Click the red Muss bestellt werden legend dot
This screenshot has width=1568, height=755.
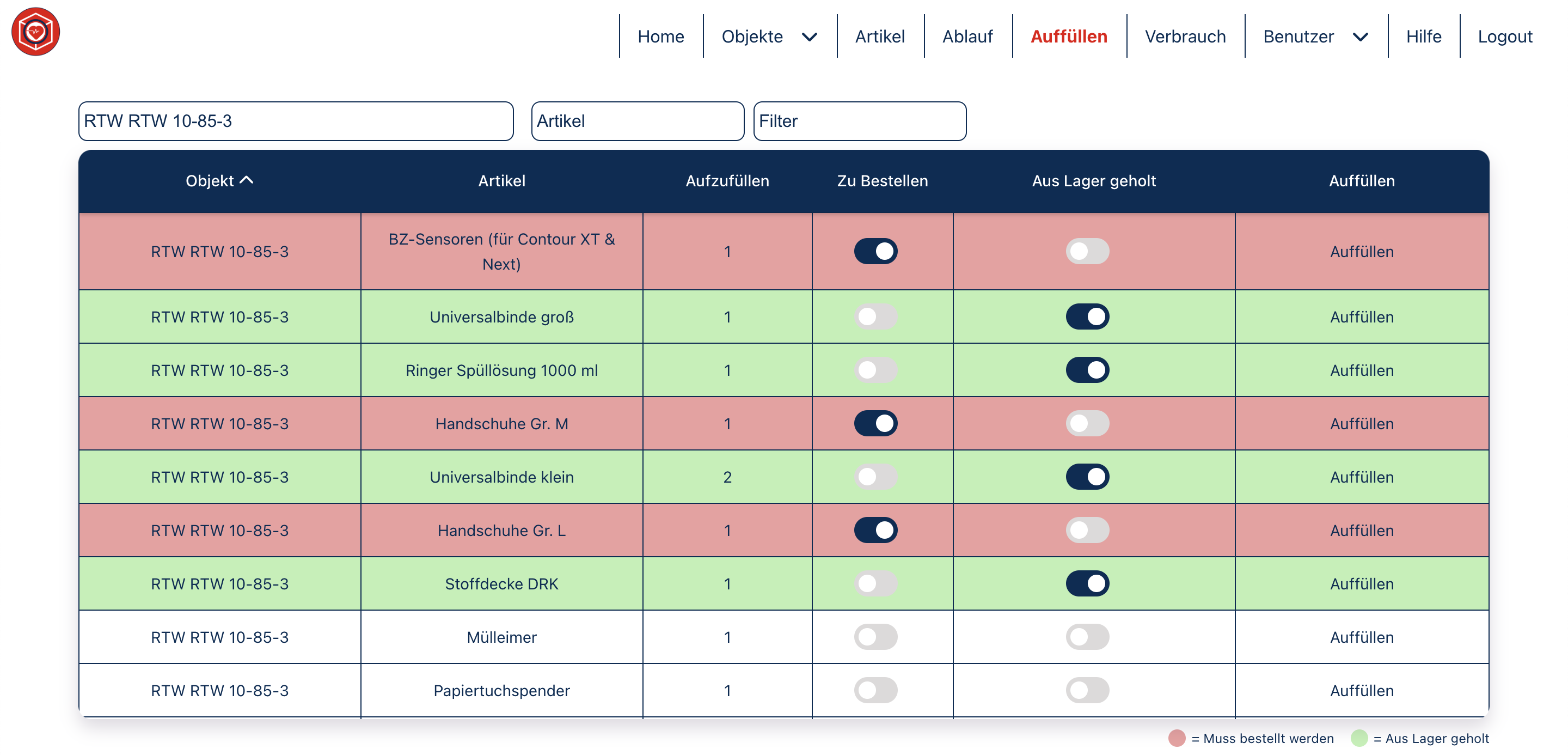click(x=1177, y=738)
